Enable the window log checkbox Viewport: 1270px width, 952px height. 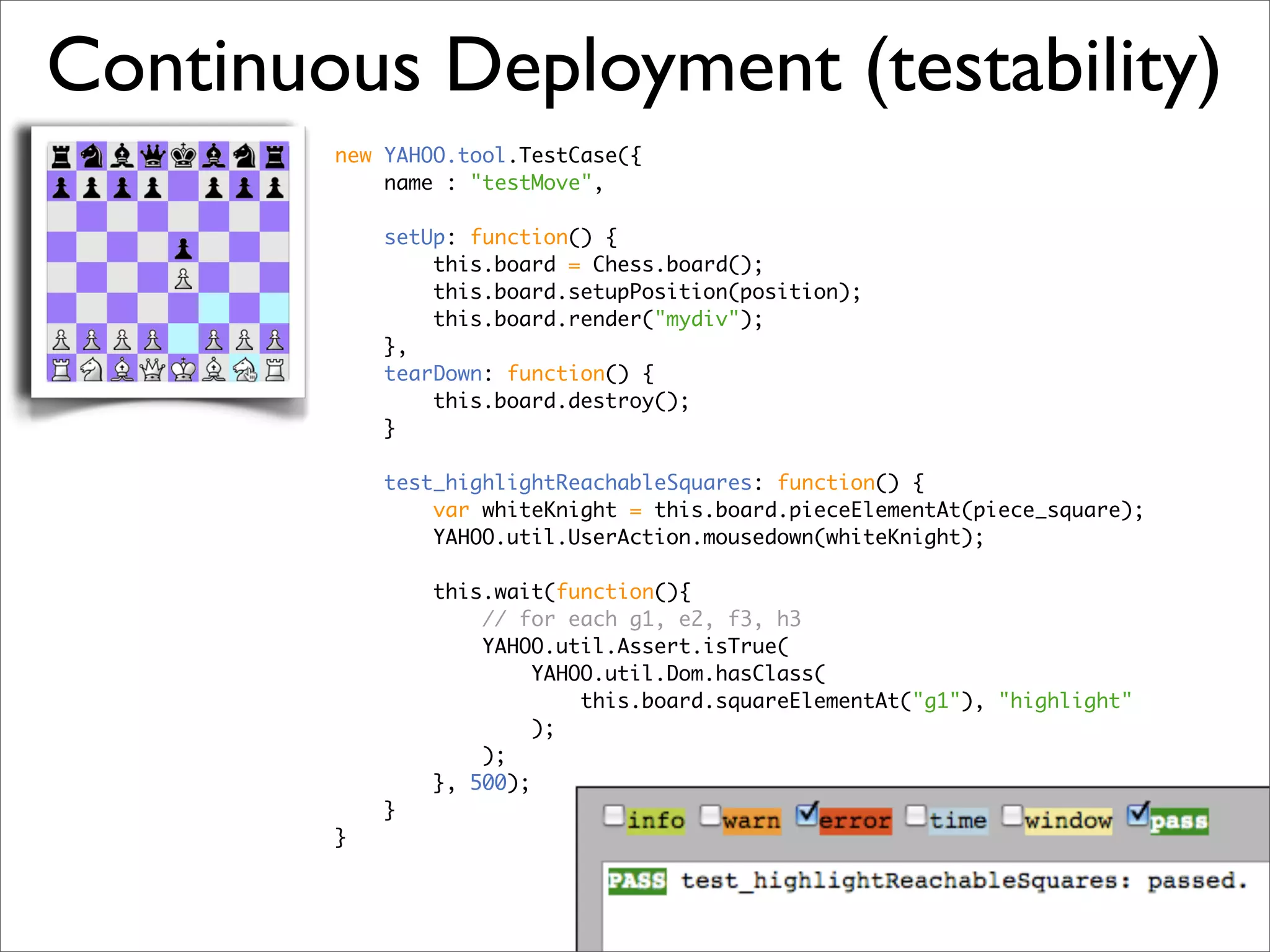click(1012, 816)
